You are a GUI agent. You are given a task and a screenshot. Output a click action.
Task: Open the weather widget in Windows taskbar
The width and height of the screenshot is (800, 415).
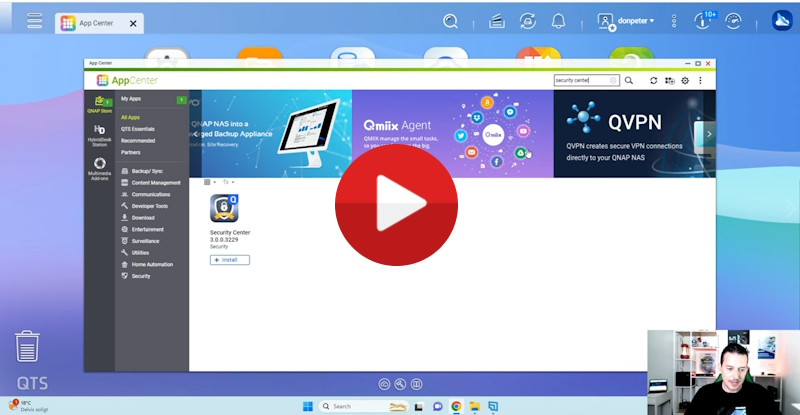(x=28, y=406)
